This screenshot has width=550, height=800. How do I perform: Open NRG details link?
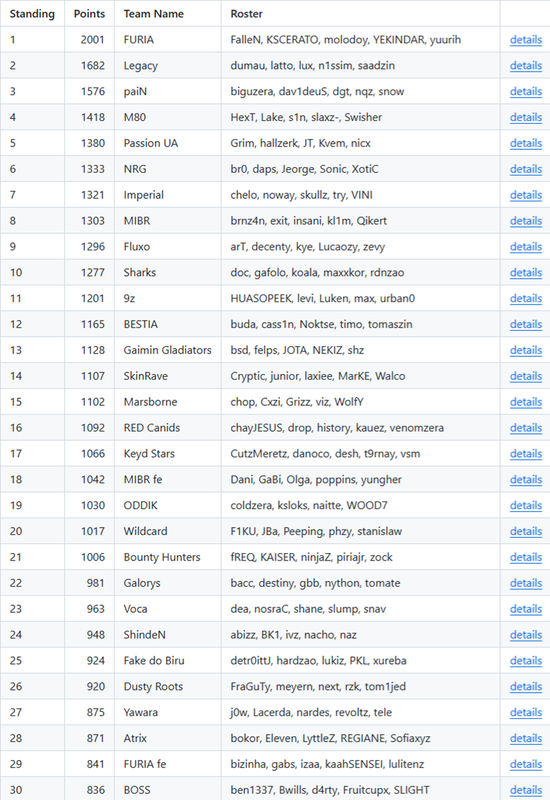pyautogui.click(x=526, y=169)
